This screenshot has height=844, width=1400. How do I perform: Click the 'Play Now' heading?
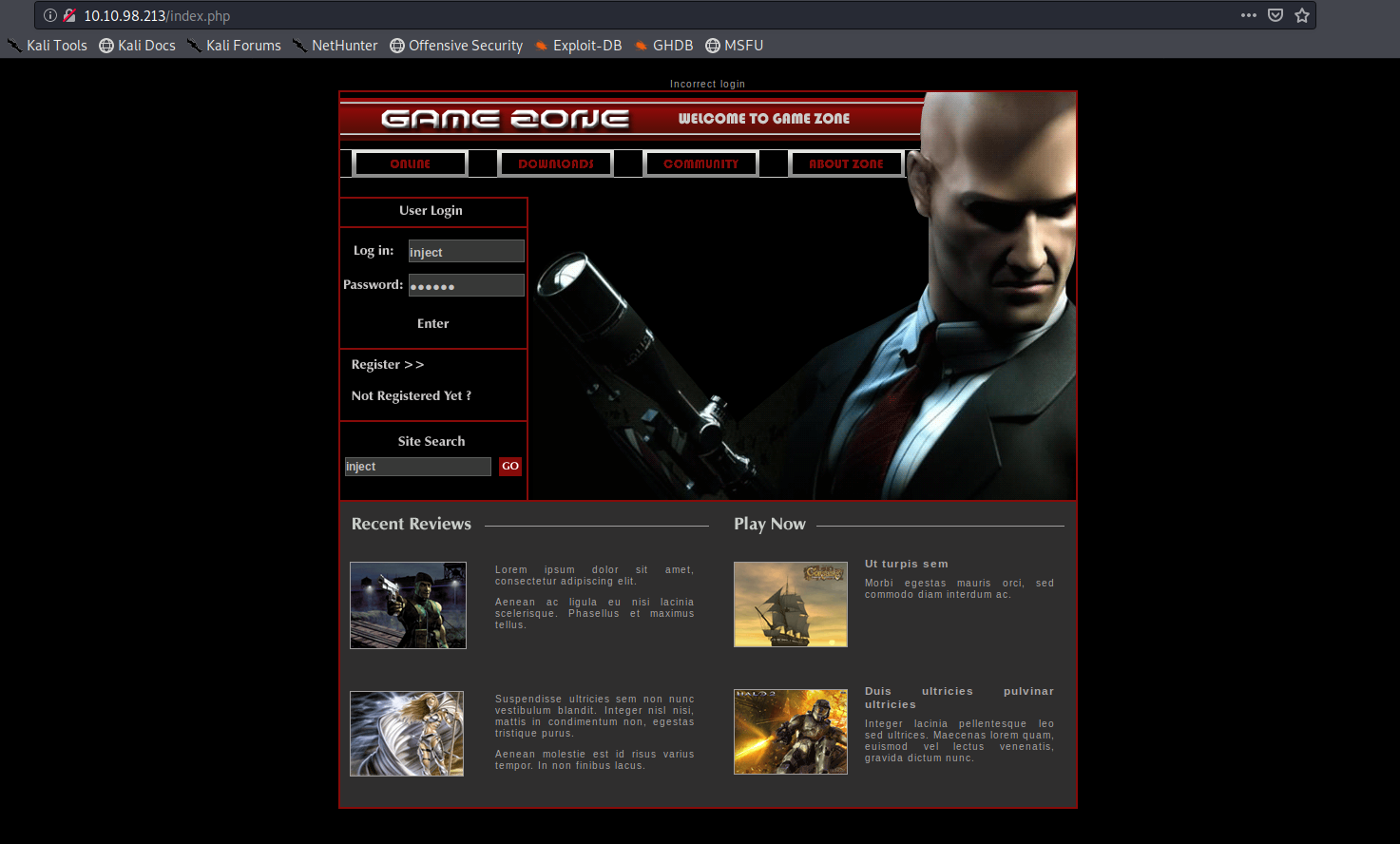770,525
